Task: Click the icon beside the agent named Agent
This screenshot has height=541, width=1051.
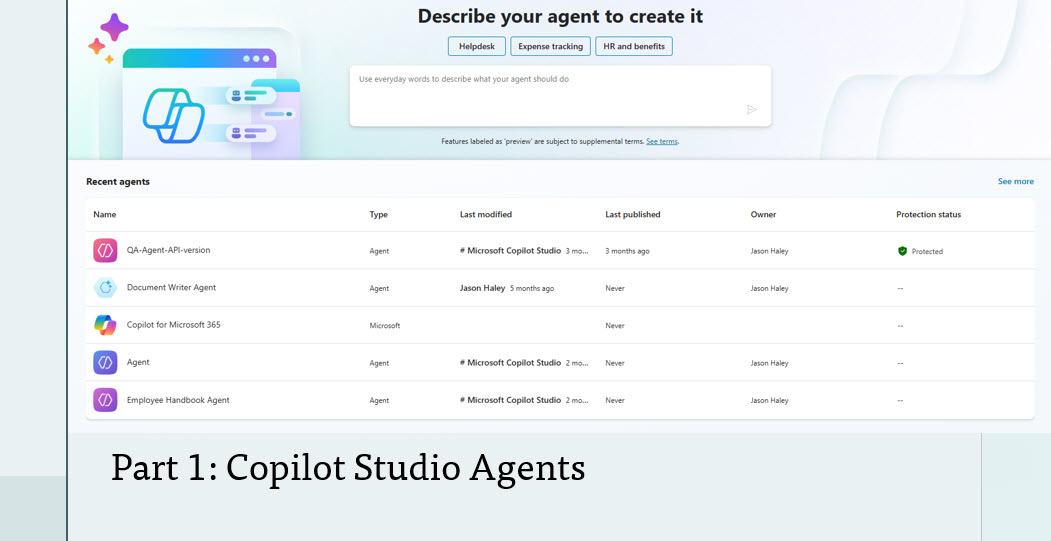Action: (x=105, y=363)
